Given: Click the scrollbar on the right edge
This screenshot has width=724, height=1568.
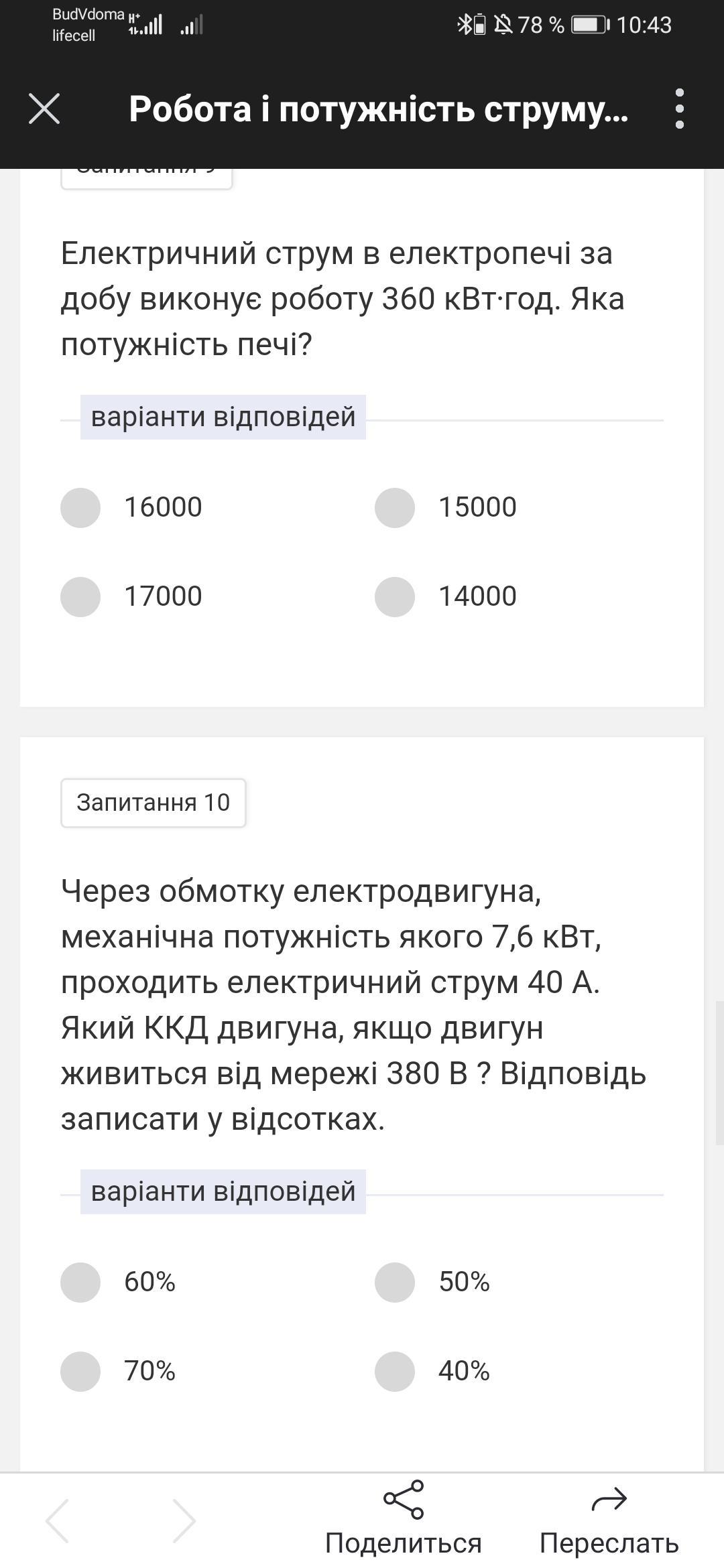Looking at the screenshot, I should tap(719, 1072).
